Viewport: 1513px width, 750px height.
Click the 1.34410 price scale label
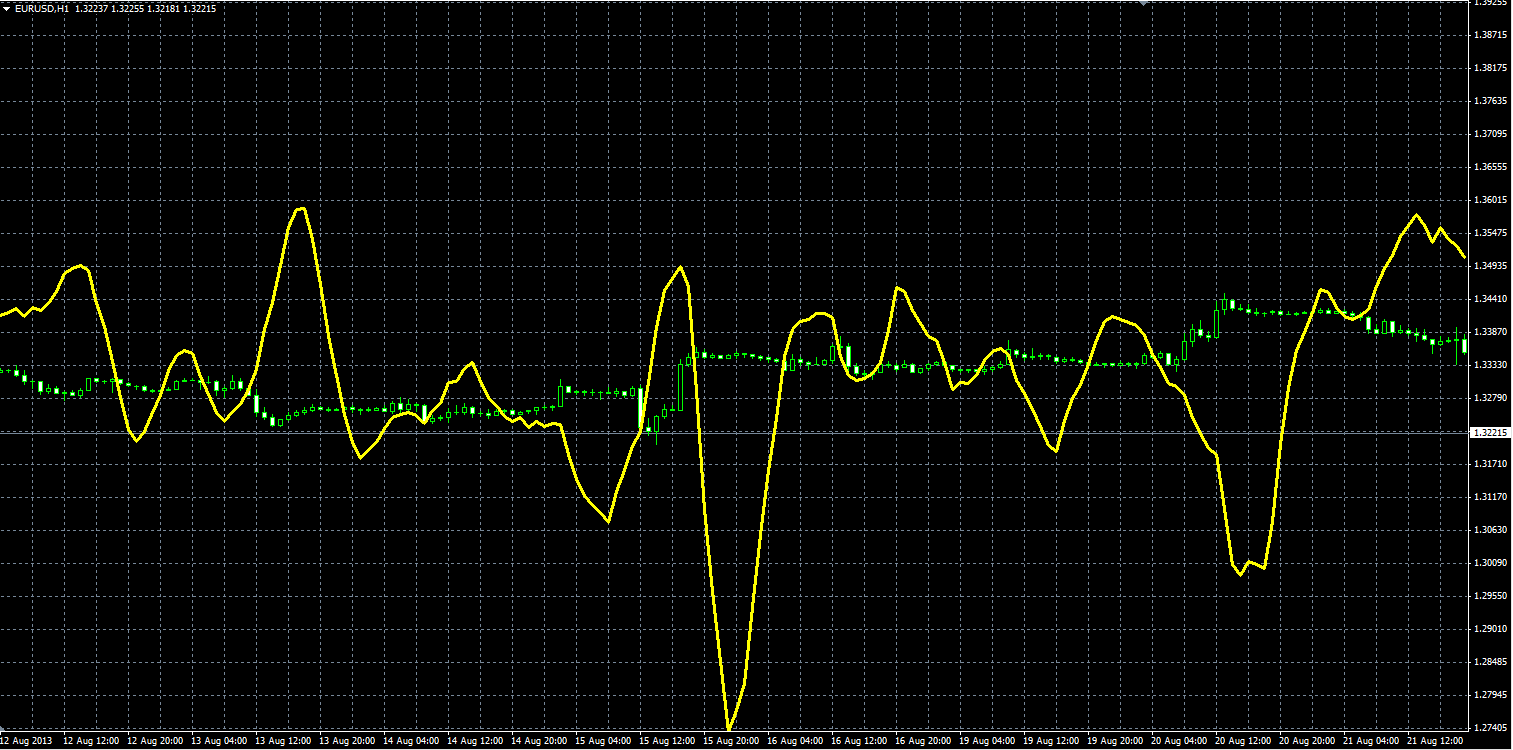pyautogui.click(x=1490, y=299)
